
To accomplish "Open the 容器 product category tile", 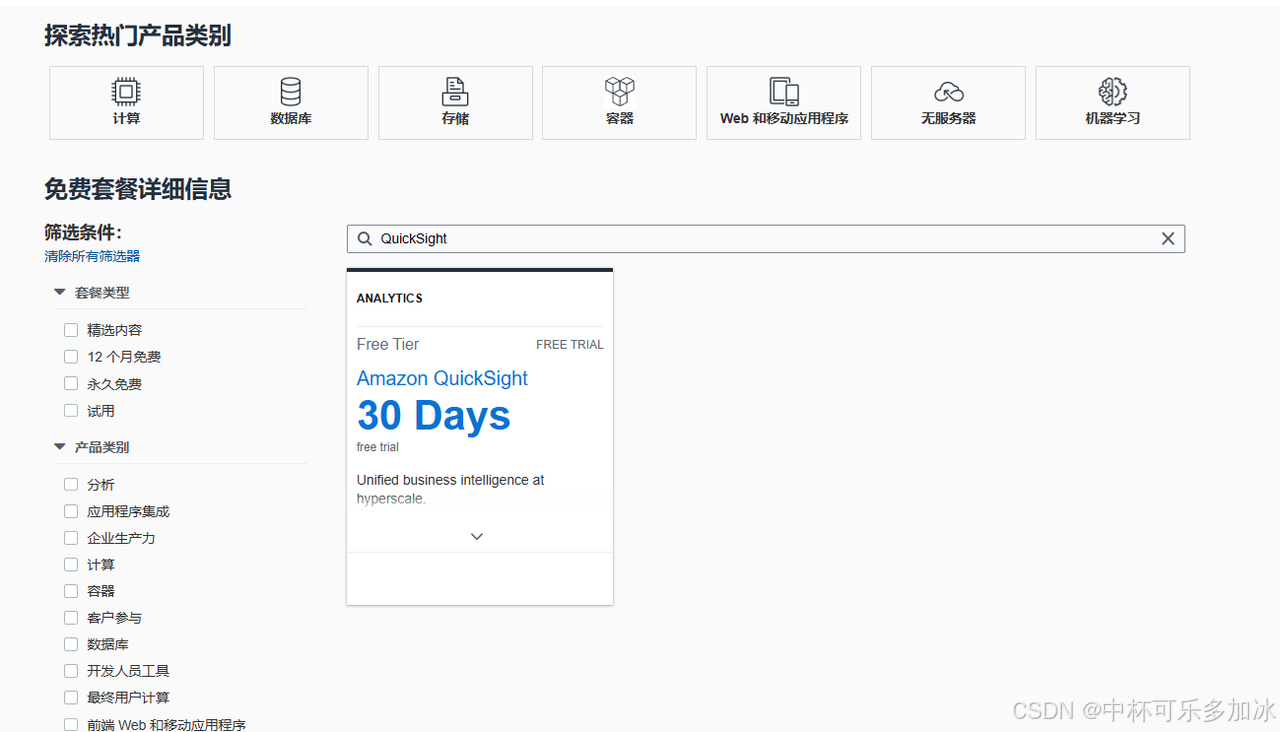I will [x=619, y=102].
